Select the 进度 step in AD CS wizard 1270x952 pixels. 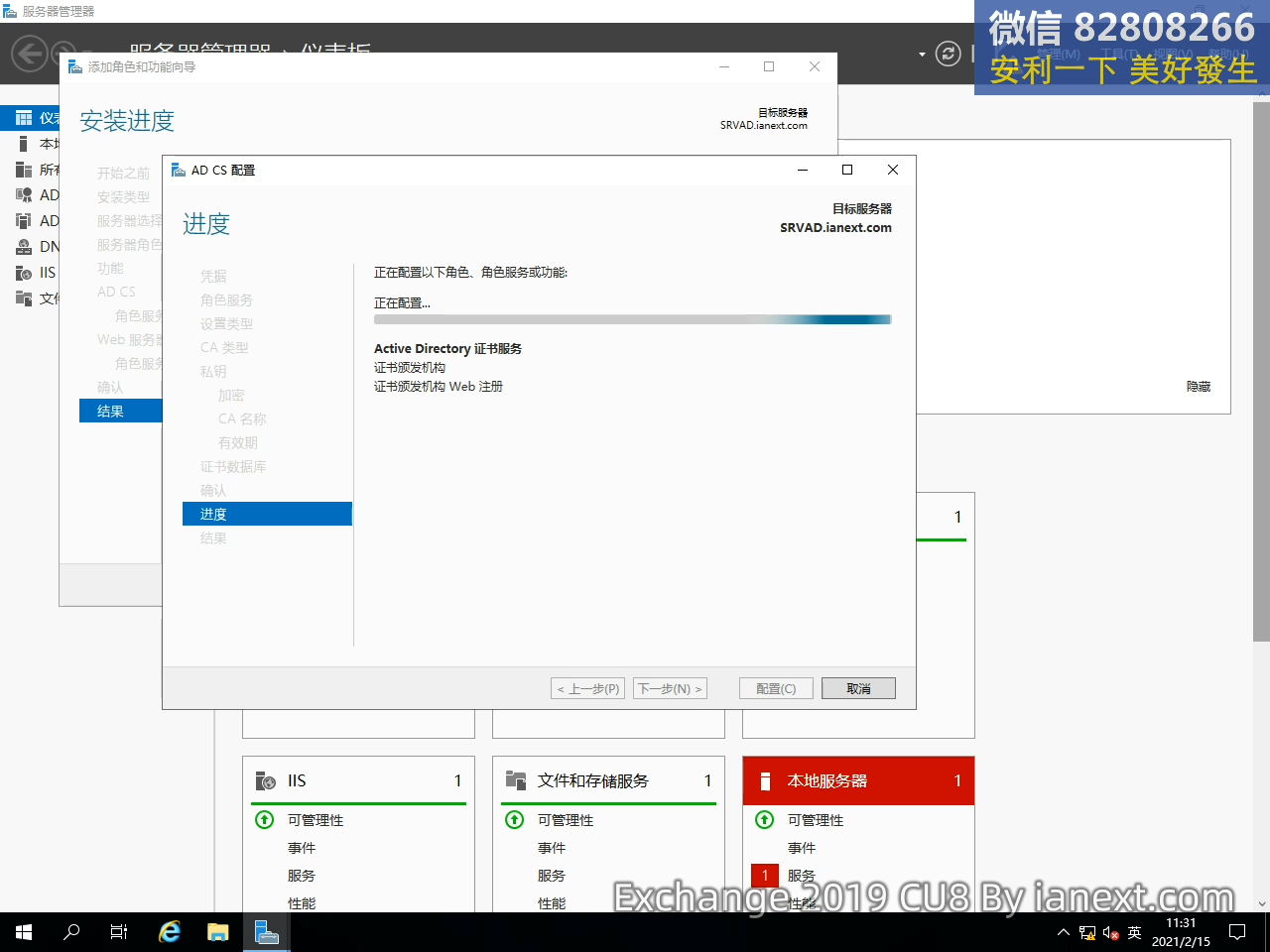coord(267,514)
